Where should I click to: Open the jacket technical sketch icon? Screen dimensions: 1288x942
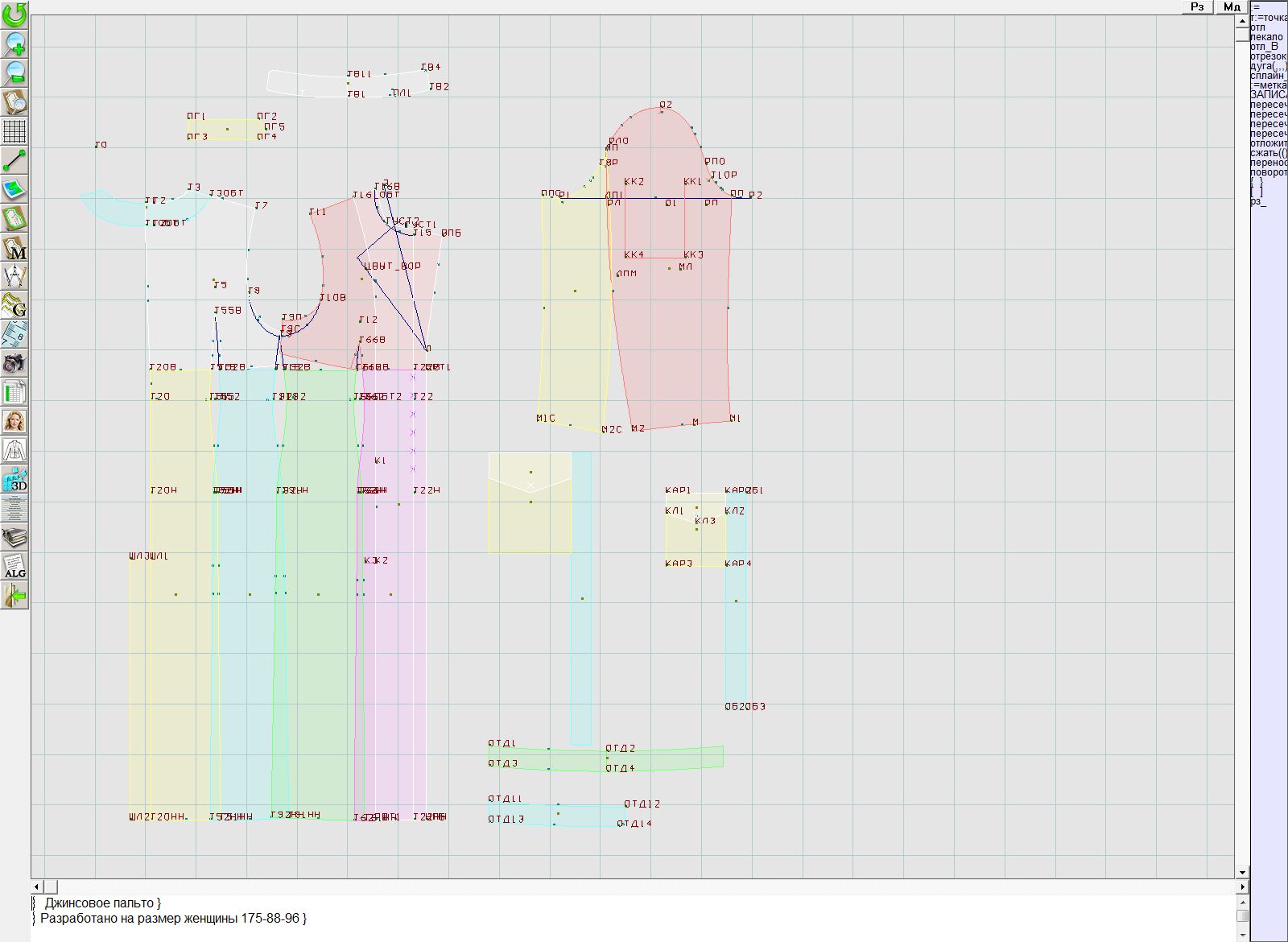coord(14,450)
